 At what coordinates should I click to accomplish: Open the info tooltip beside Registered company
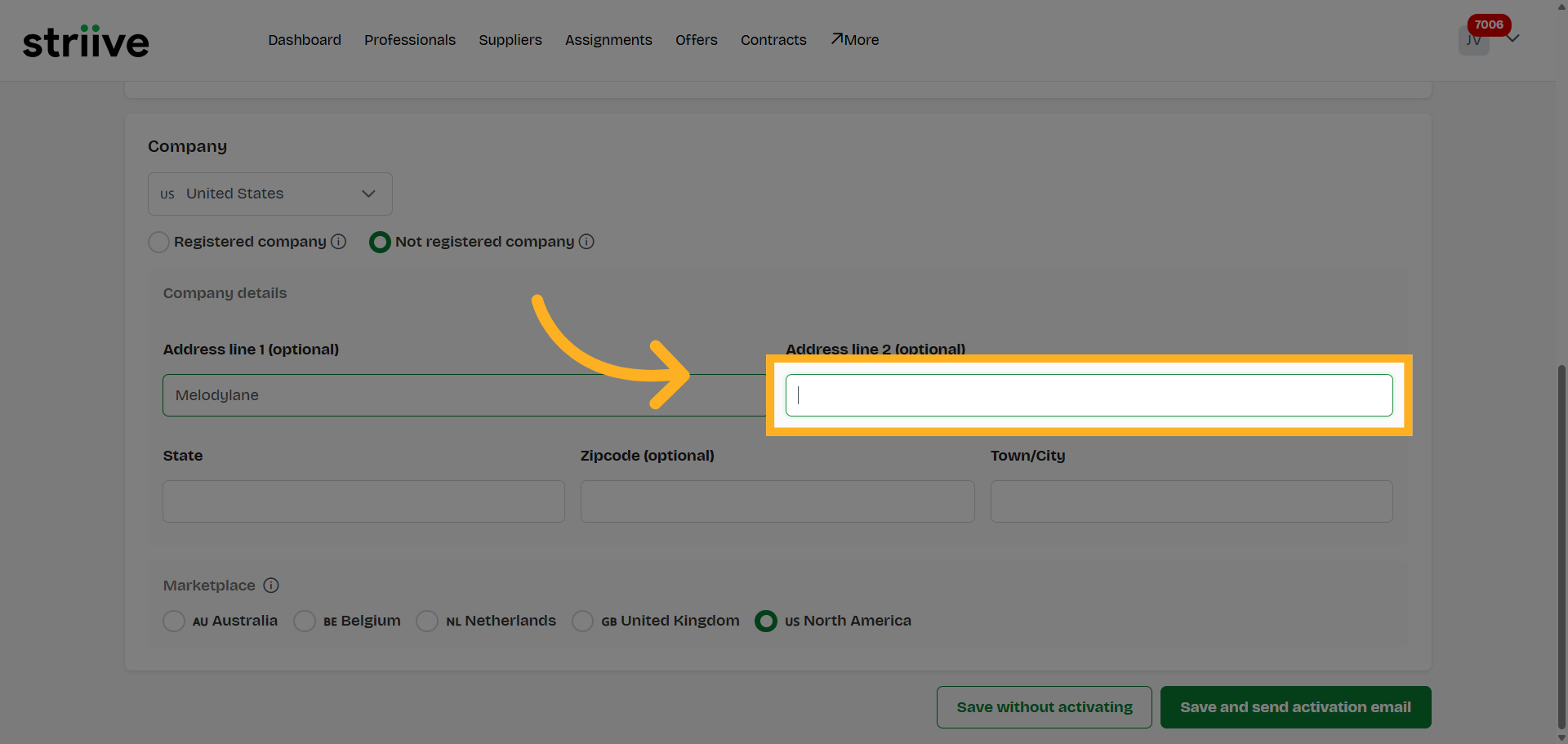point(338,242)
